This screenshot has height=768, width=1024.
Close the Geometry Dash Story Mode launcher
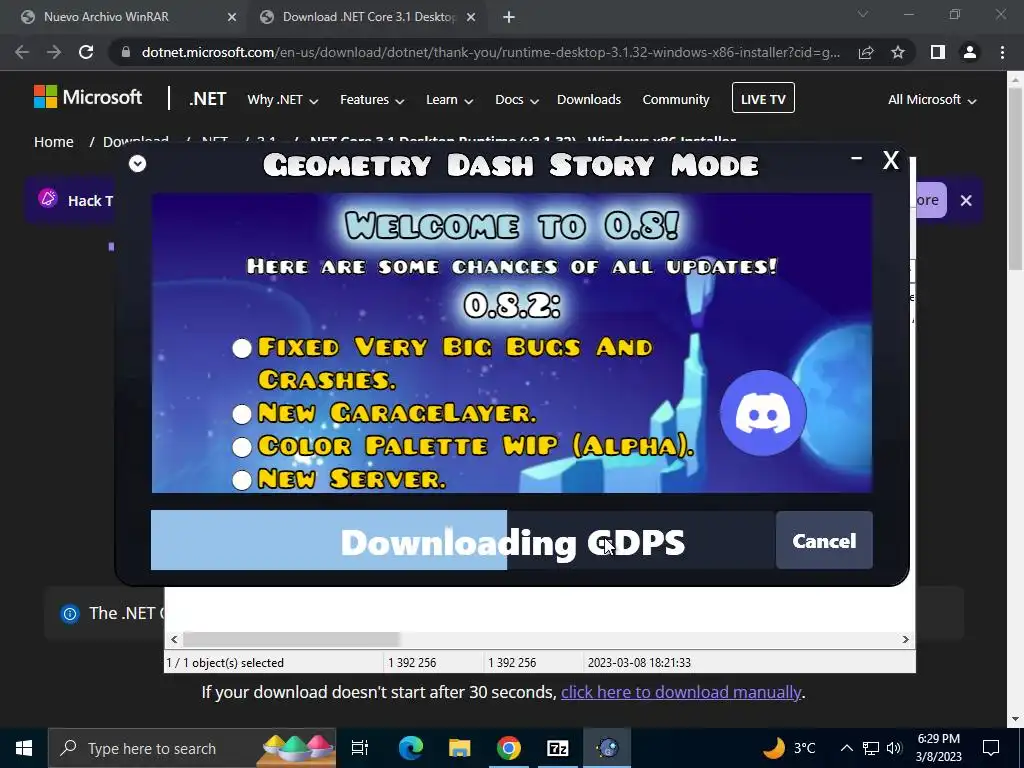[891, 160]
